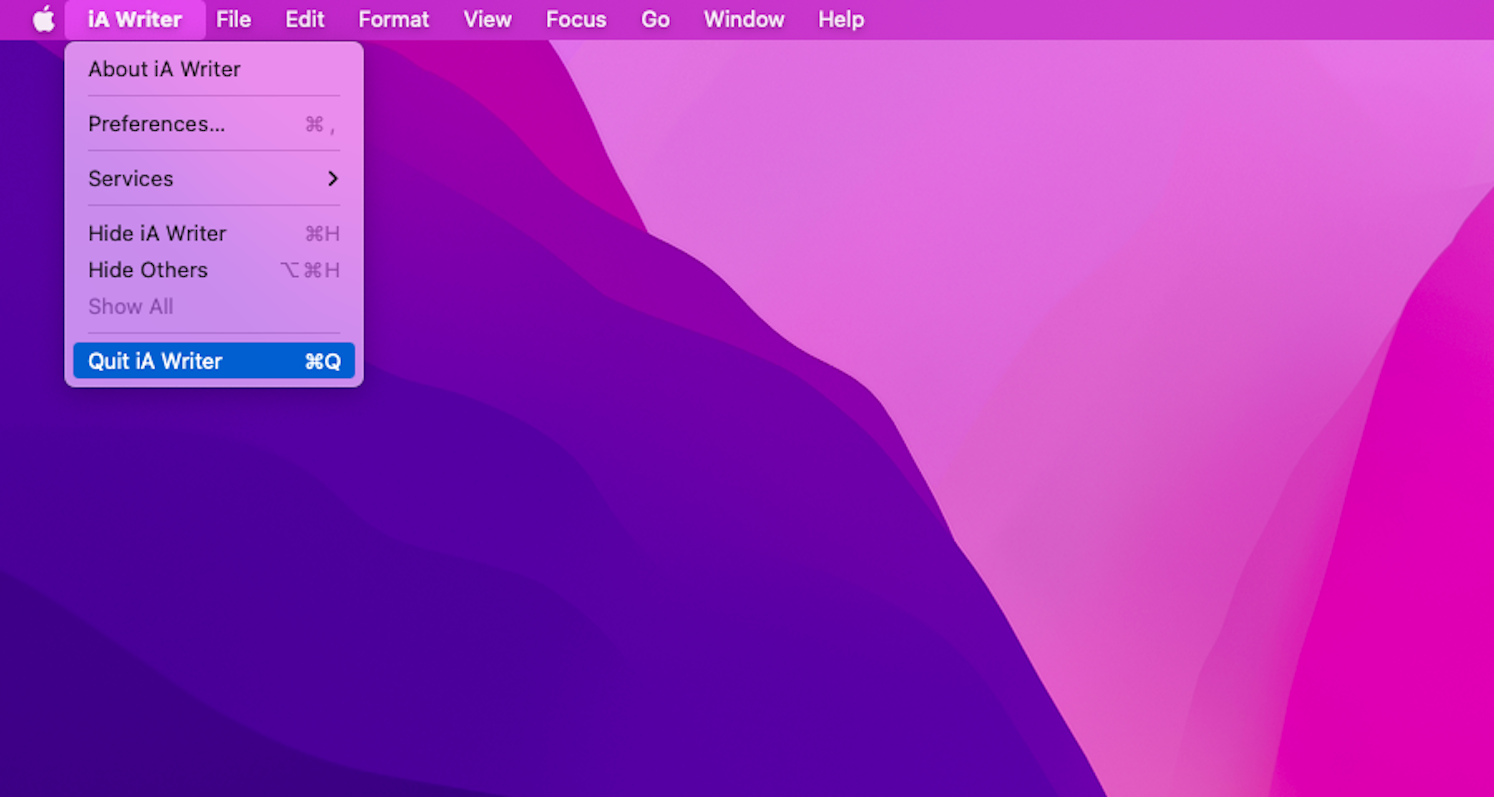1494x797 pixels.
Task: Open the Focus menu
Action: click(576, 19)
